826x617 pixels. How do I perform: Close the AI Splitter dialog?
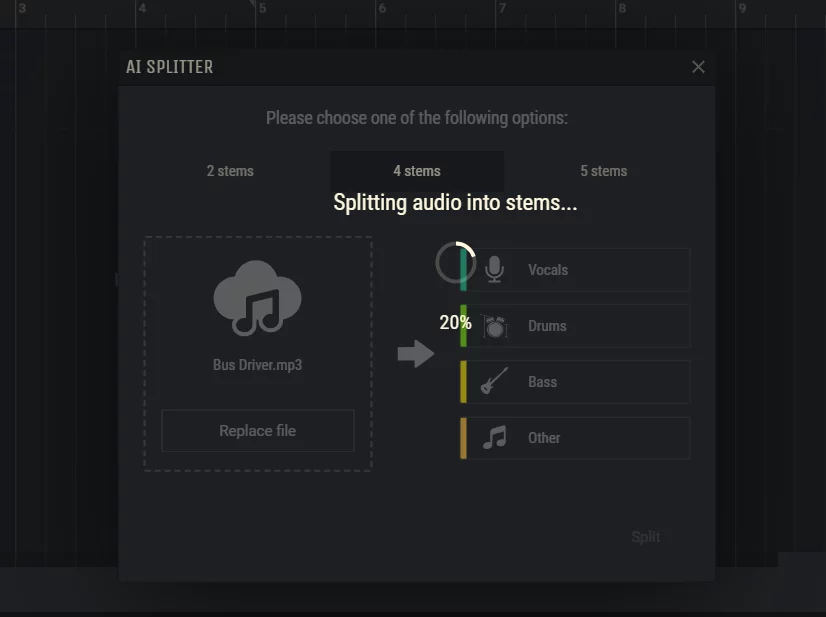[698, 67]
